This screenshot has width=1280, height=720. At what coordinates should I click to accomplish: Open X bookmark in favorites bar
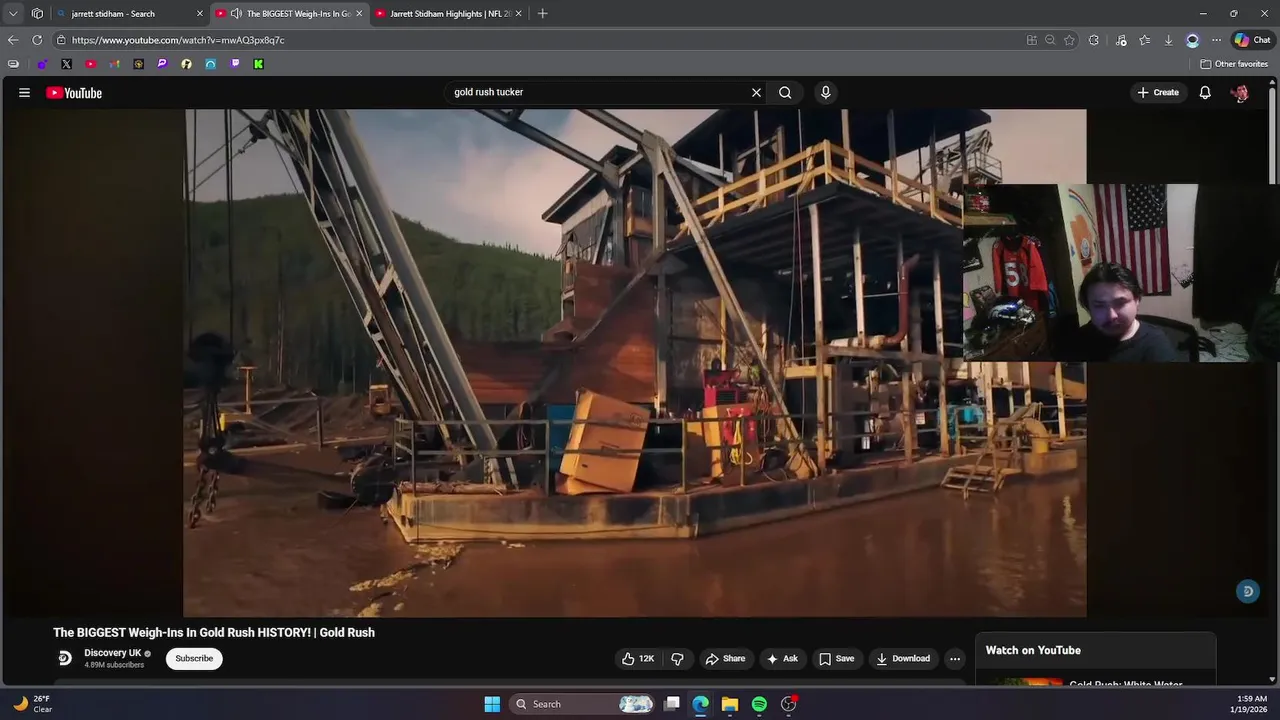point(66,64)
